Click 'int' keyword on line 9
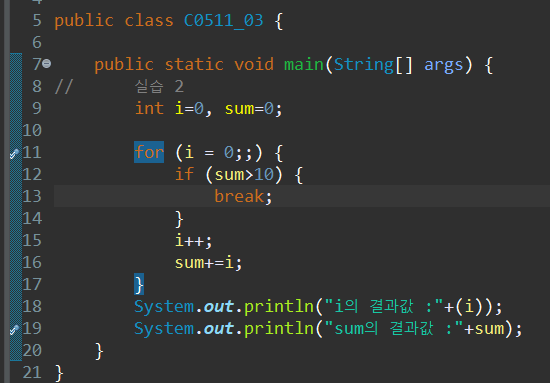The width and height of the screenshot is (550, 383). point(149,108)
